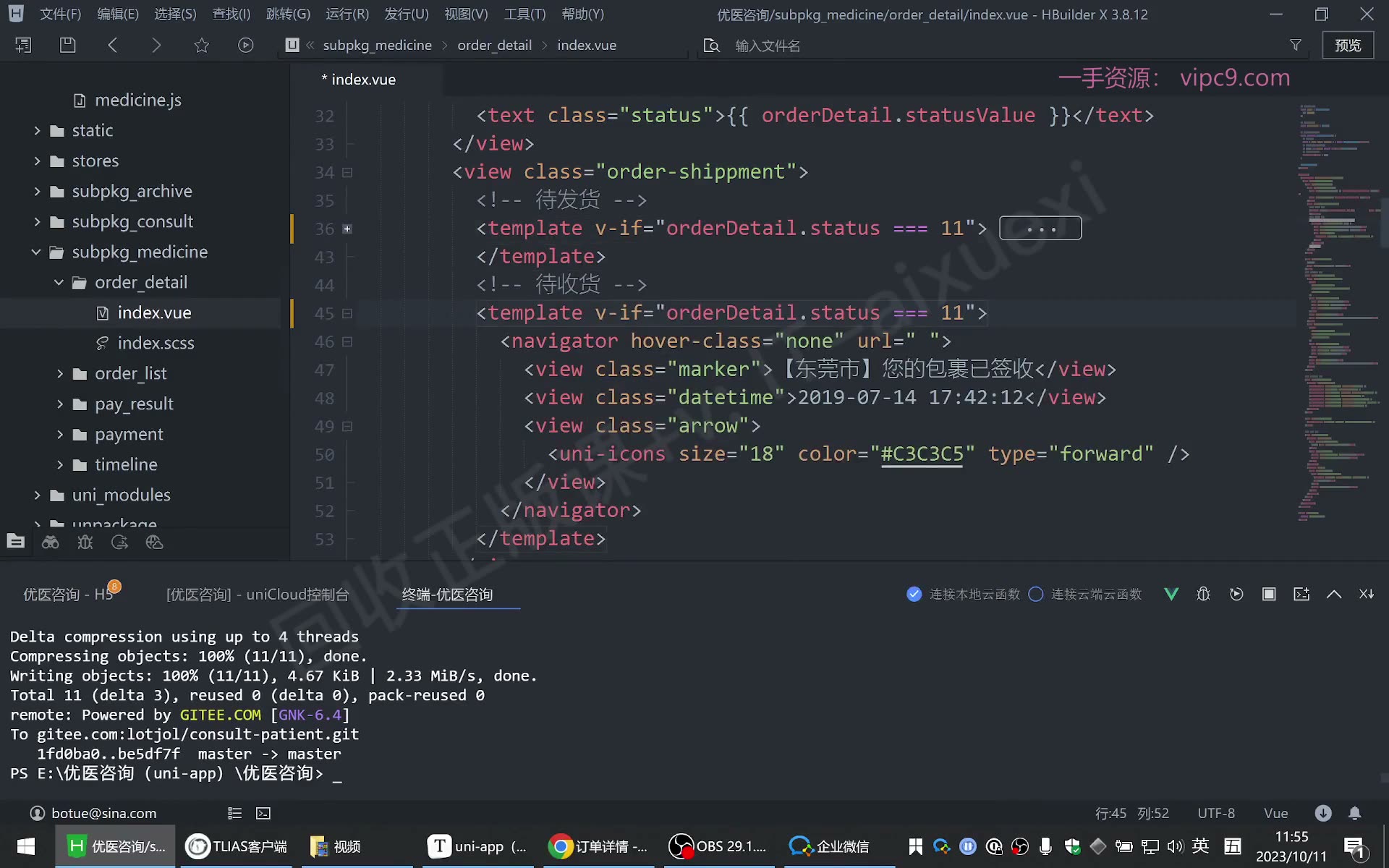Expand the subpkg_consult folder

coord(37,221)
